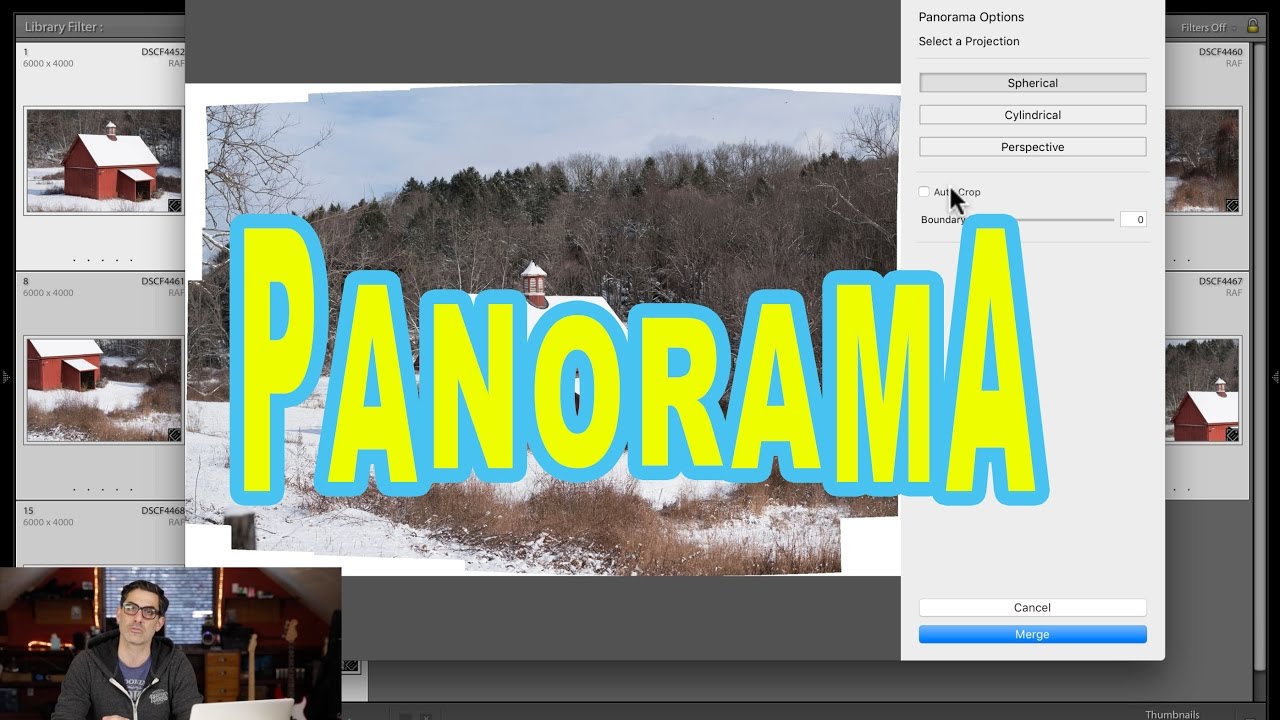Enable the Auto Crop checkbox

[x=924, y=191]
